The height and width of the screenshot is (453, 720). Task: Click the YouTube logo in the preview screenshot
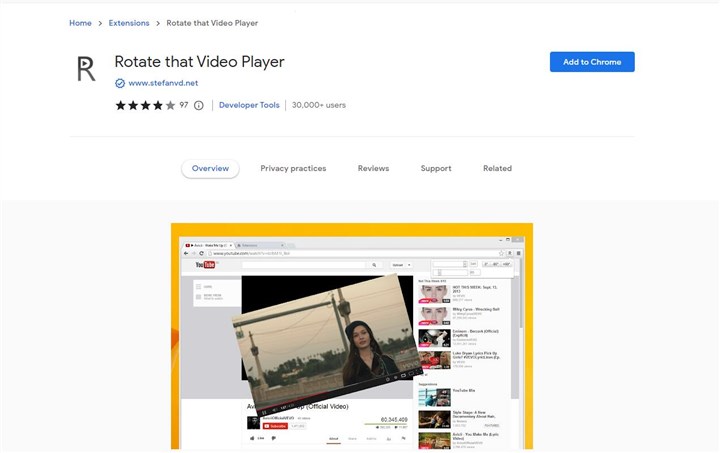point(205,265)
